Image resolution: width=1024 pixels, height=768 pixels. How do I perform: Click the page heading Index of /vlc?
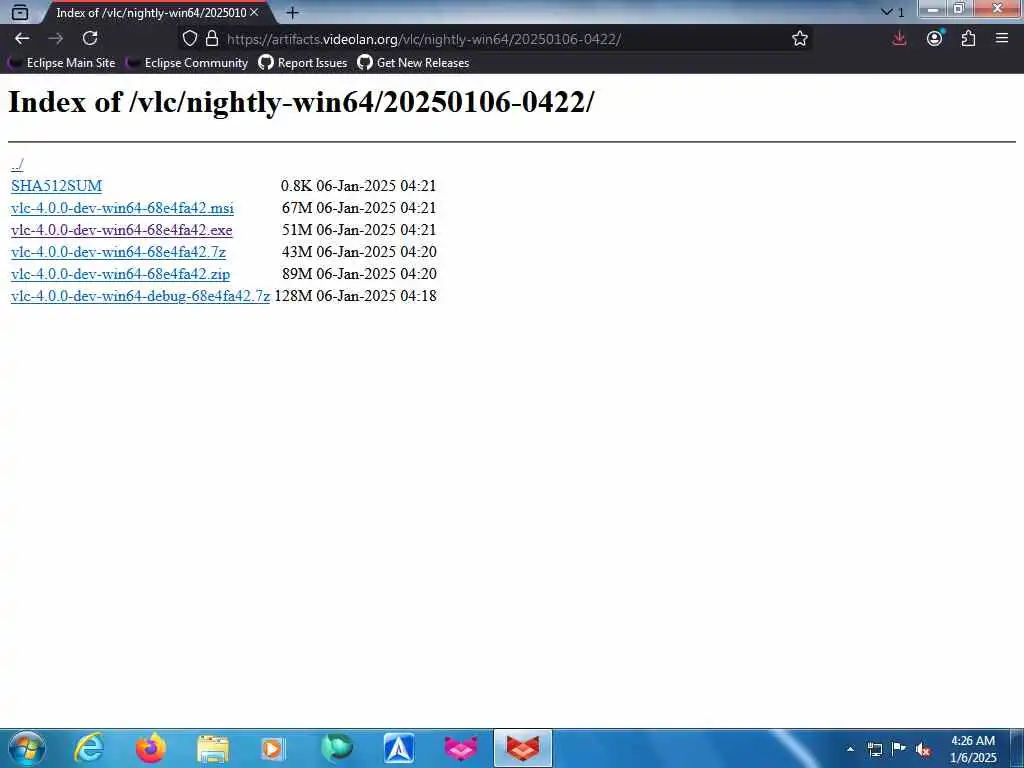301,102
